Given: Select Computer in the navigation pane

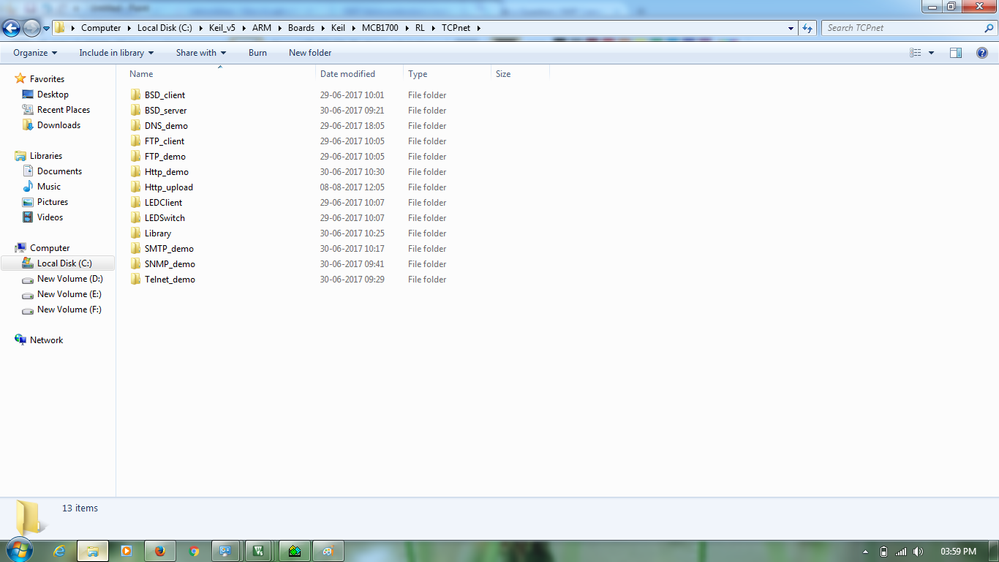Looking at the screenshot, I should [x=49, y=248].
